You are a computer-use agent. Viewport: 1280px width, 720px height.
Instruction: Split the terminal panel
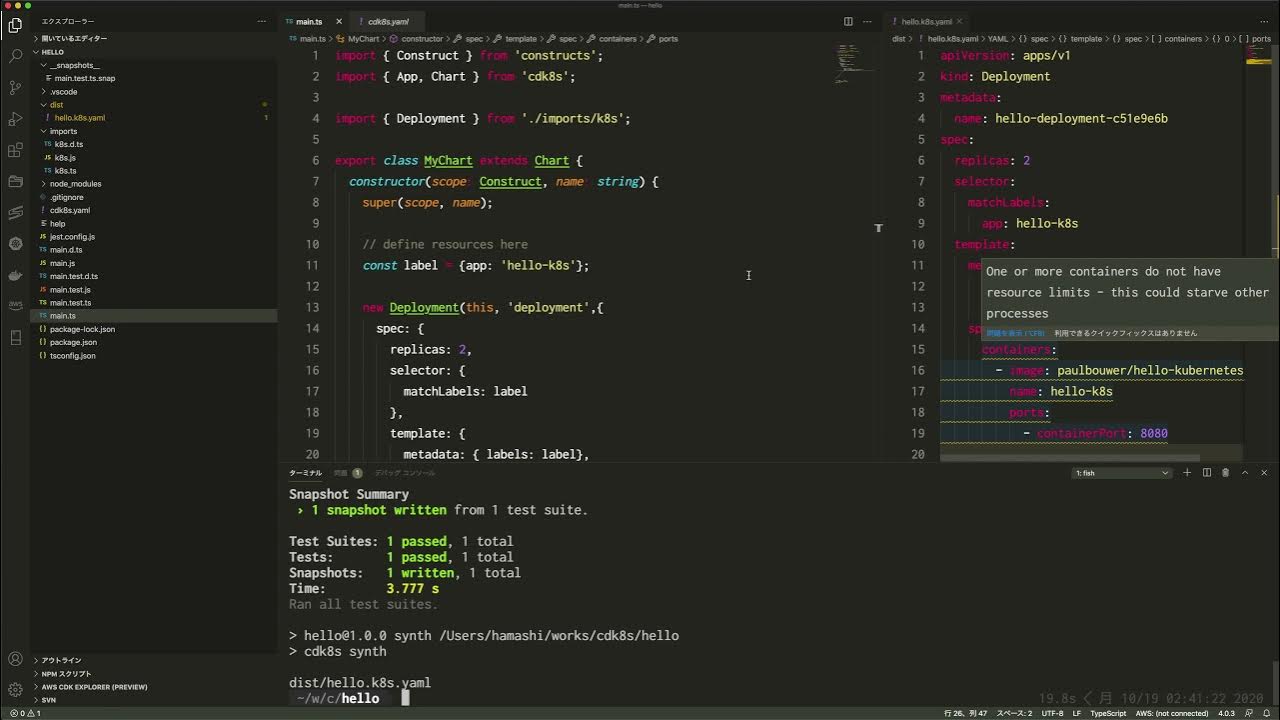[x=1207, y=473]
